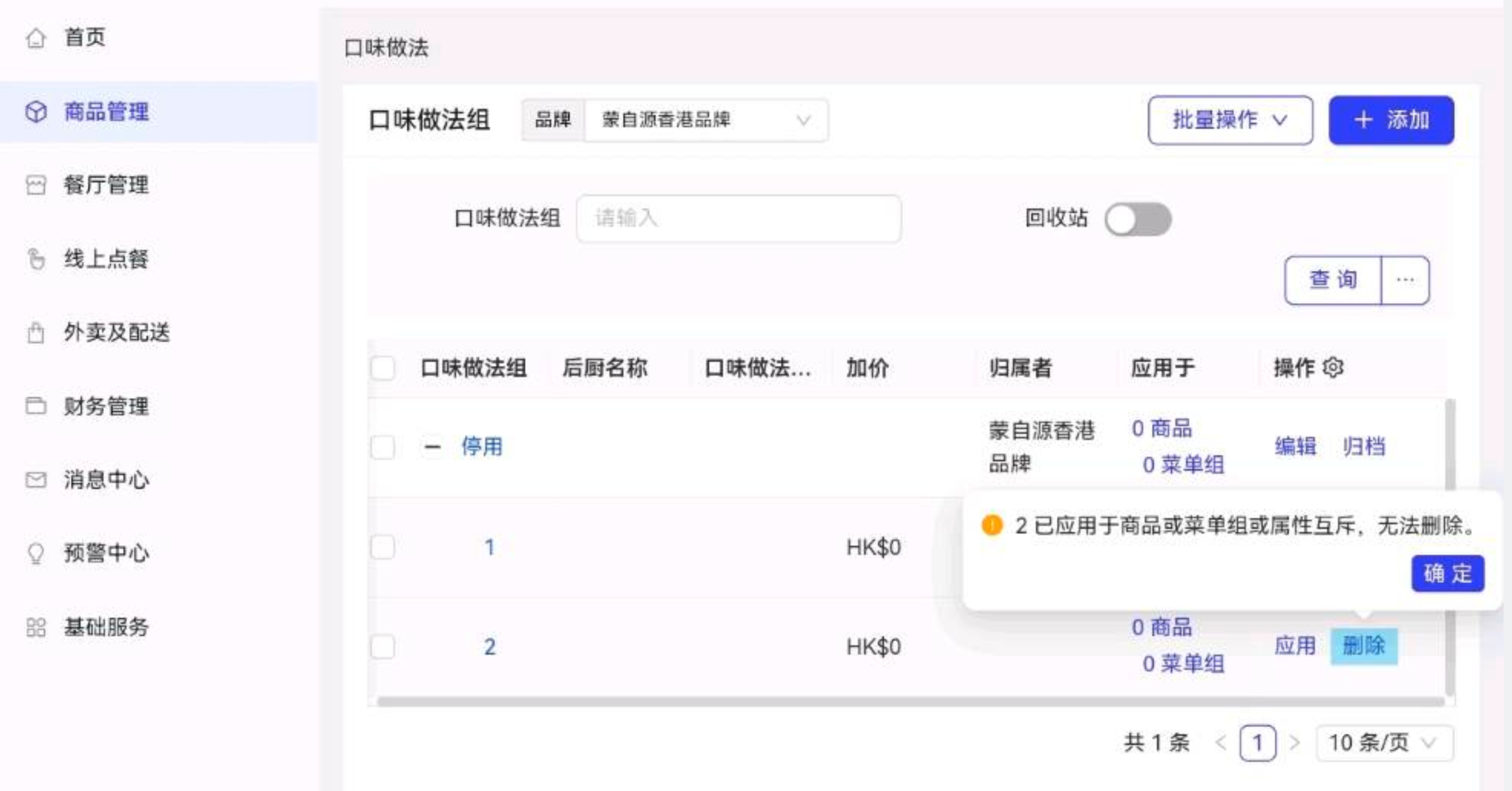Click the 添加 button
The image size is (1512, 791).
point(1391,120)
